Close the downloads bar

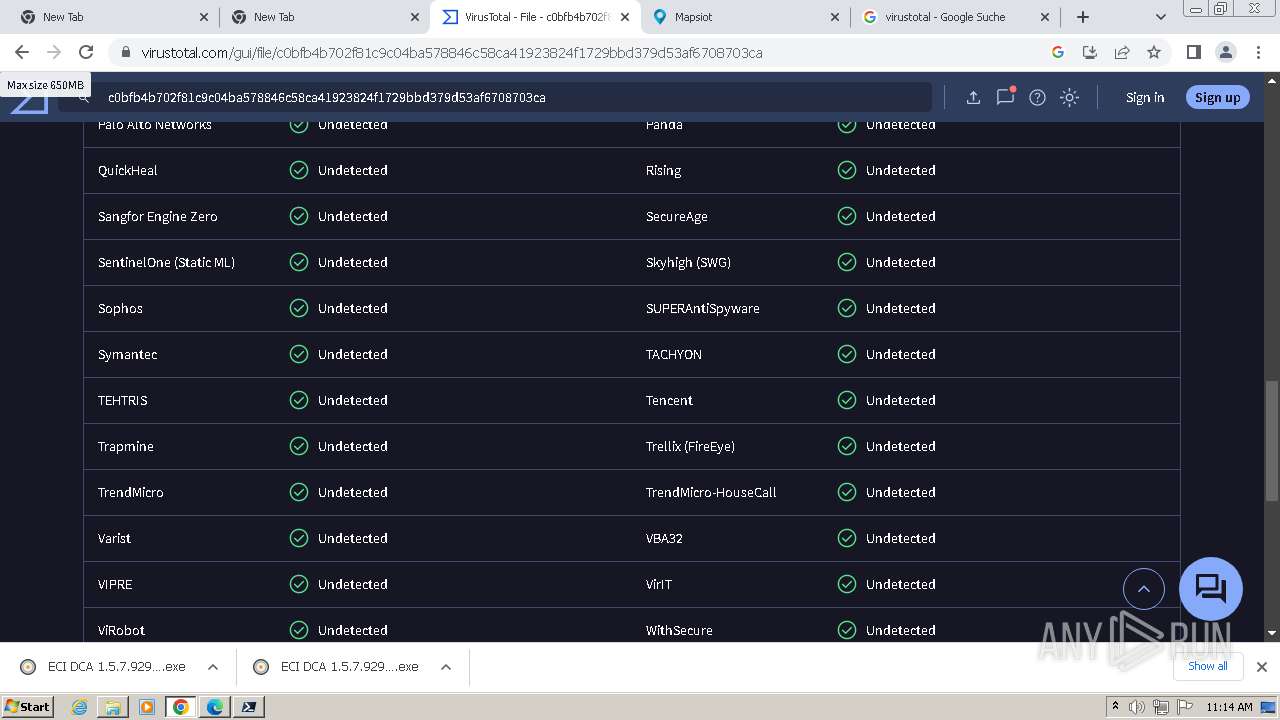tap(1261, 667)
